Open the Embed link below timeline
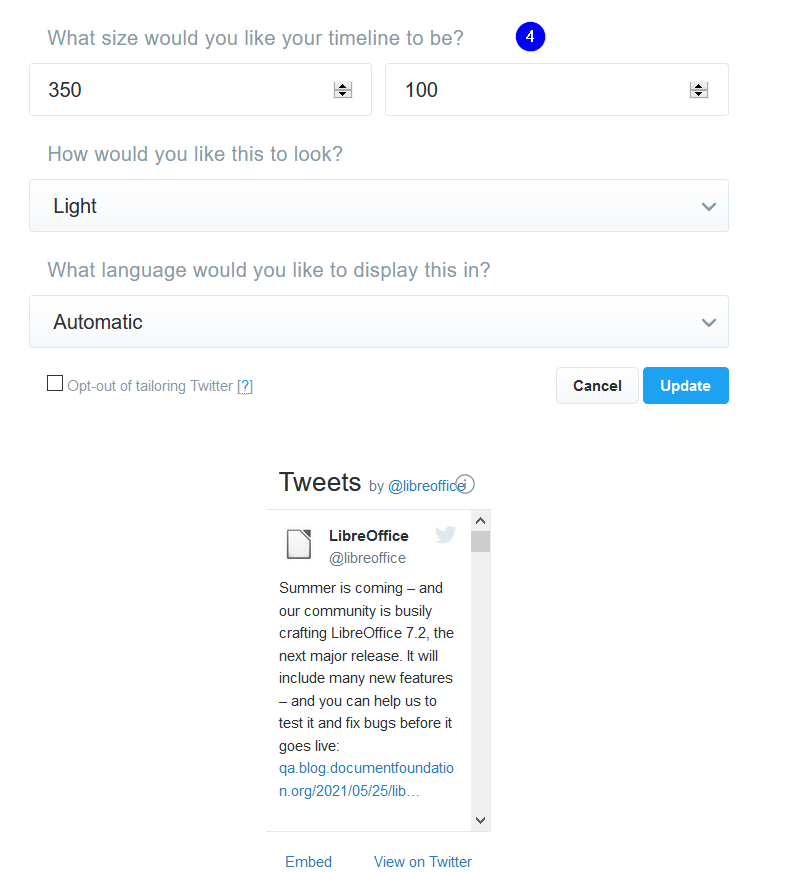Image resolution: width=791 pixels, height=872 pixels. (308, 861)
